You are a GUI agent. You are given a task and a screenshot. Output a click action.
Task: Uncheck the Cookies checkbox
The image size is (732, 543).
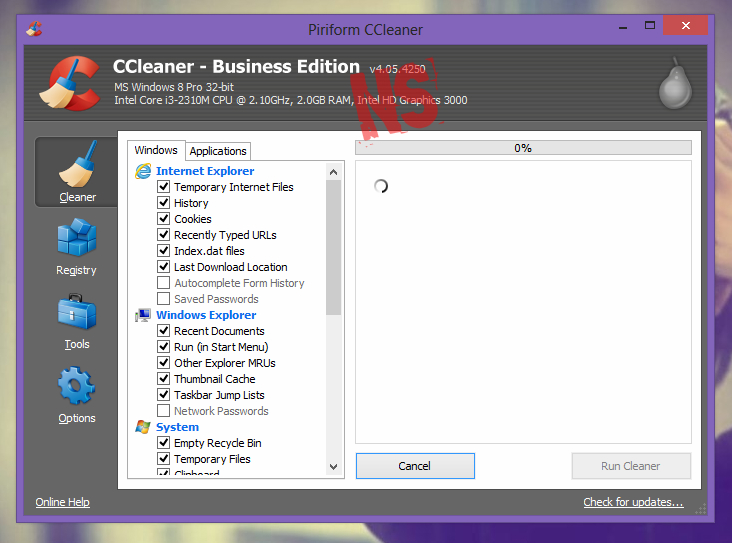click(163, 219)
